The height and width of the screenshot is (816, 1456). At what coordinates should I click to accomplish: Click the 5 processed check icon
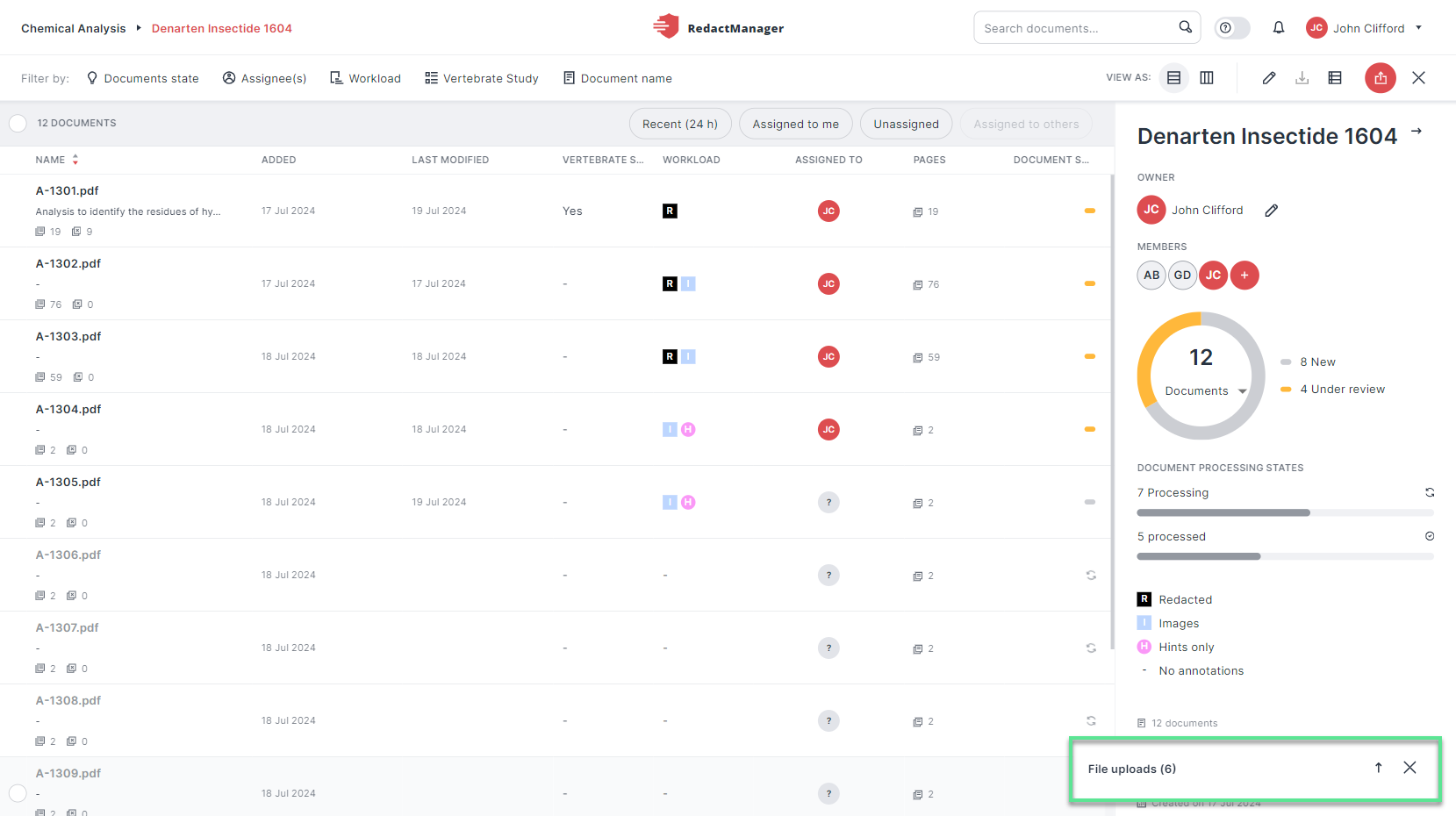[1430, 536]
